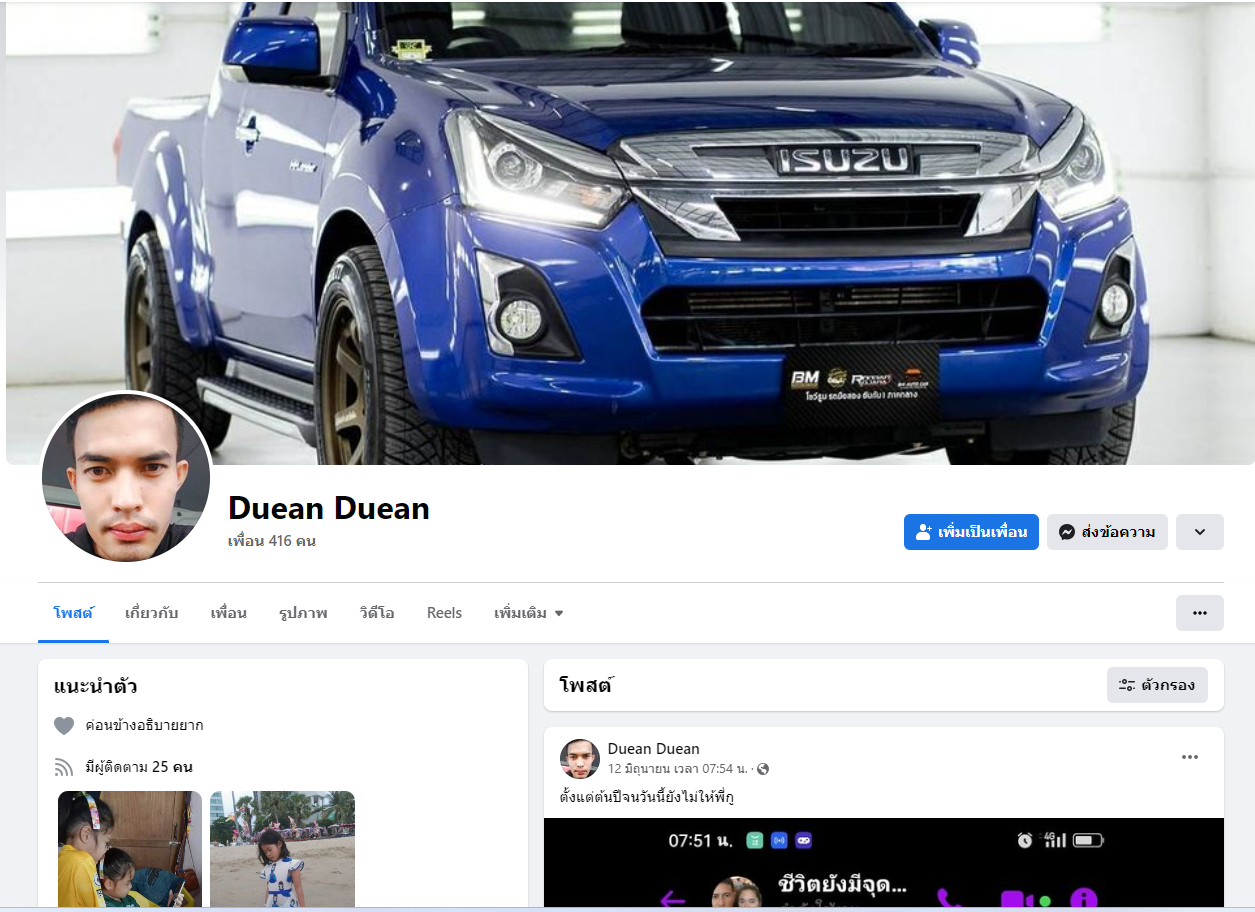This screenshot has width=1255, height=912.
Task: Click the chat name ชีวิตยังมีจุด... in post image
Action: 842,884
